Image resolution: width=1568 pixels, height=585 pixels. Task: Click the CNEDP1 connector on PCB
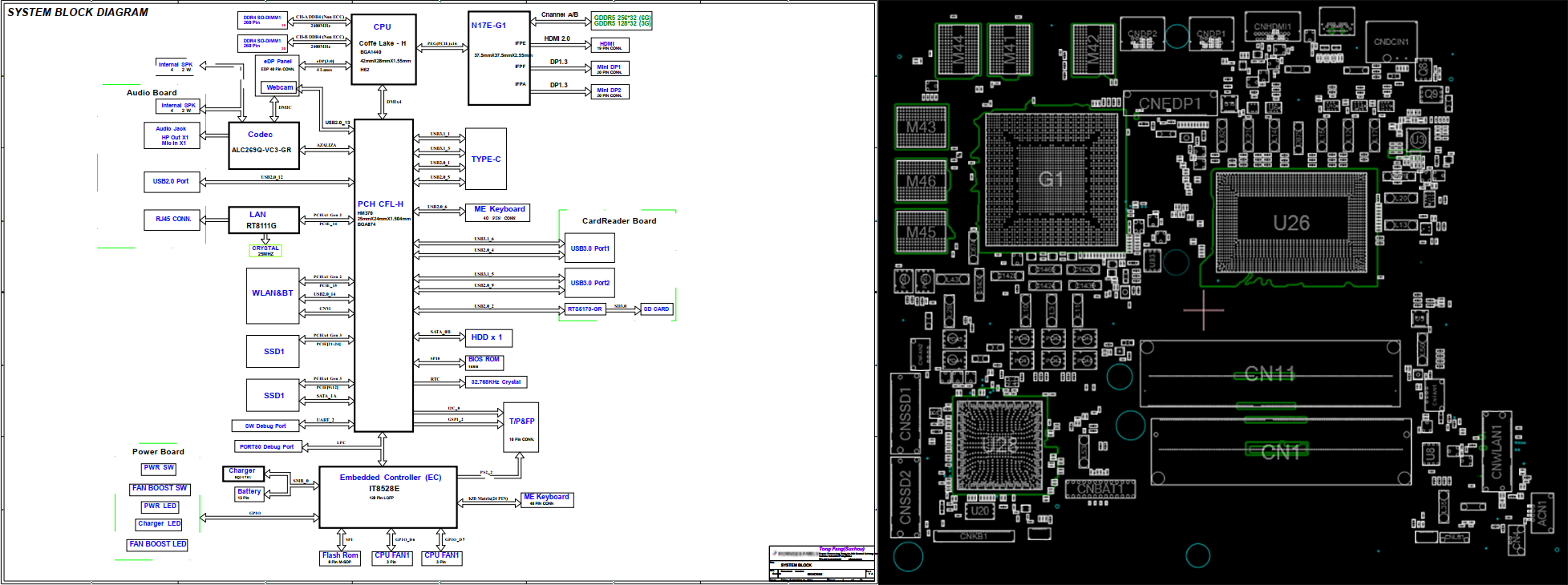pyautogui.click(x=1169, y=103)
